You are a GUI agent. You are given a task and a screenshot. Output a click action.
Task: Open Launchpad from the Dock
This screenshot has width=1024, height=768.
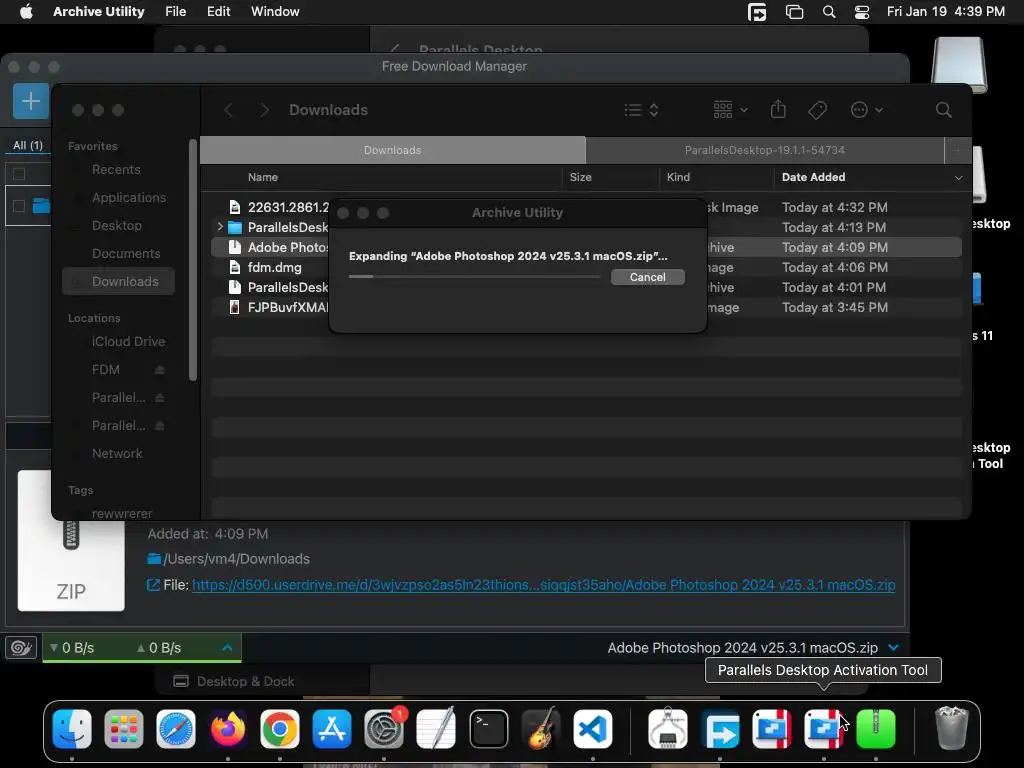123,729
